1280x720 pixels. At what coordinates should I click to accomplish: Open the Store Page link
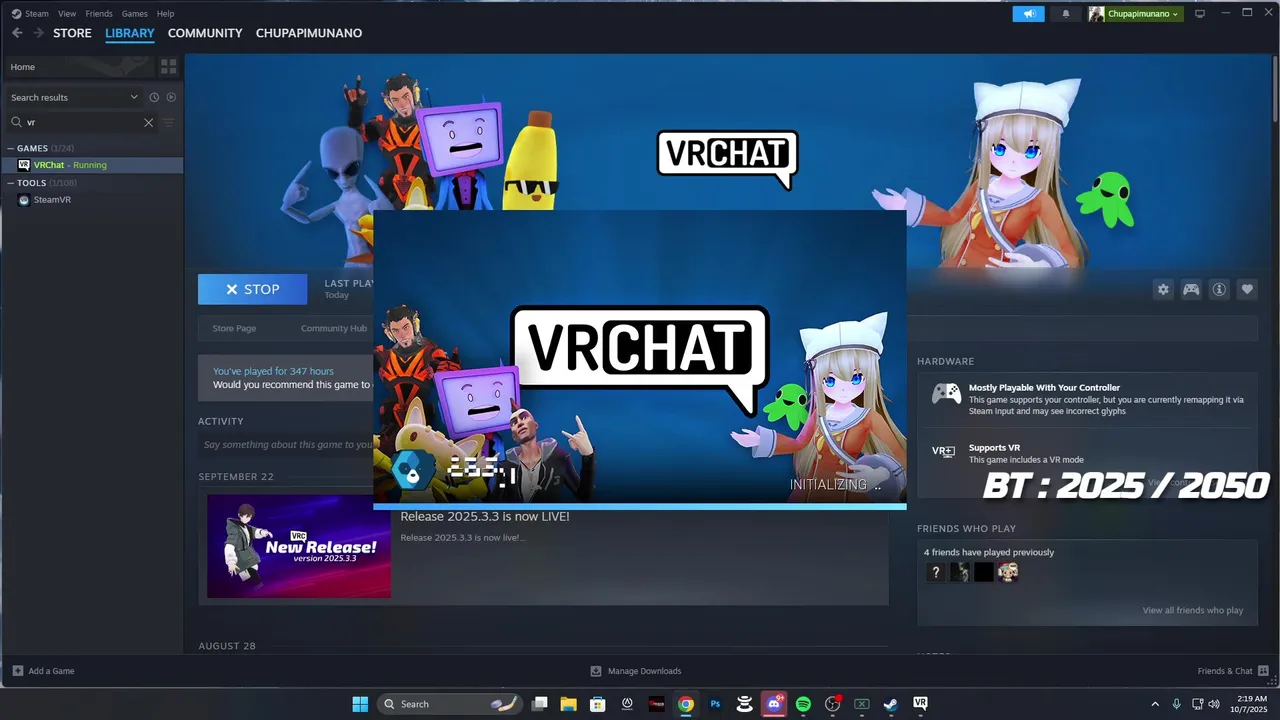tap(234, 328)
